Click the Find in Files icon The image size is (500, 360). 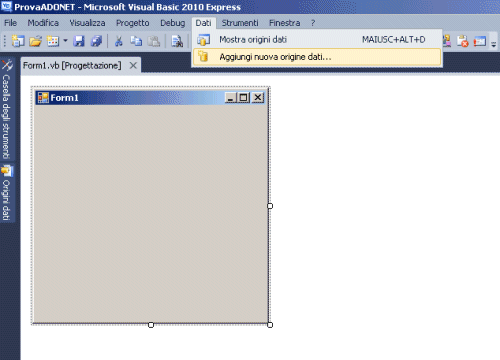(177, 41)
